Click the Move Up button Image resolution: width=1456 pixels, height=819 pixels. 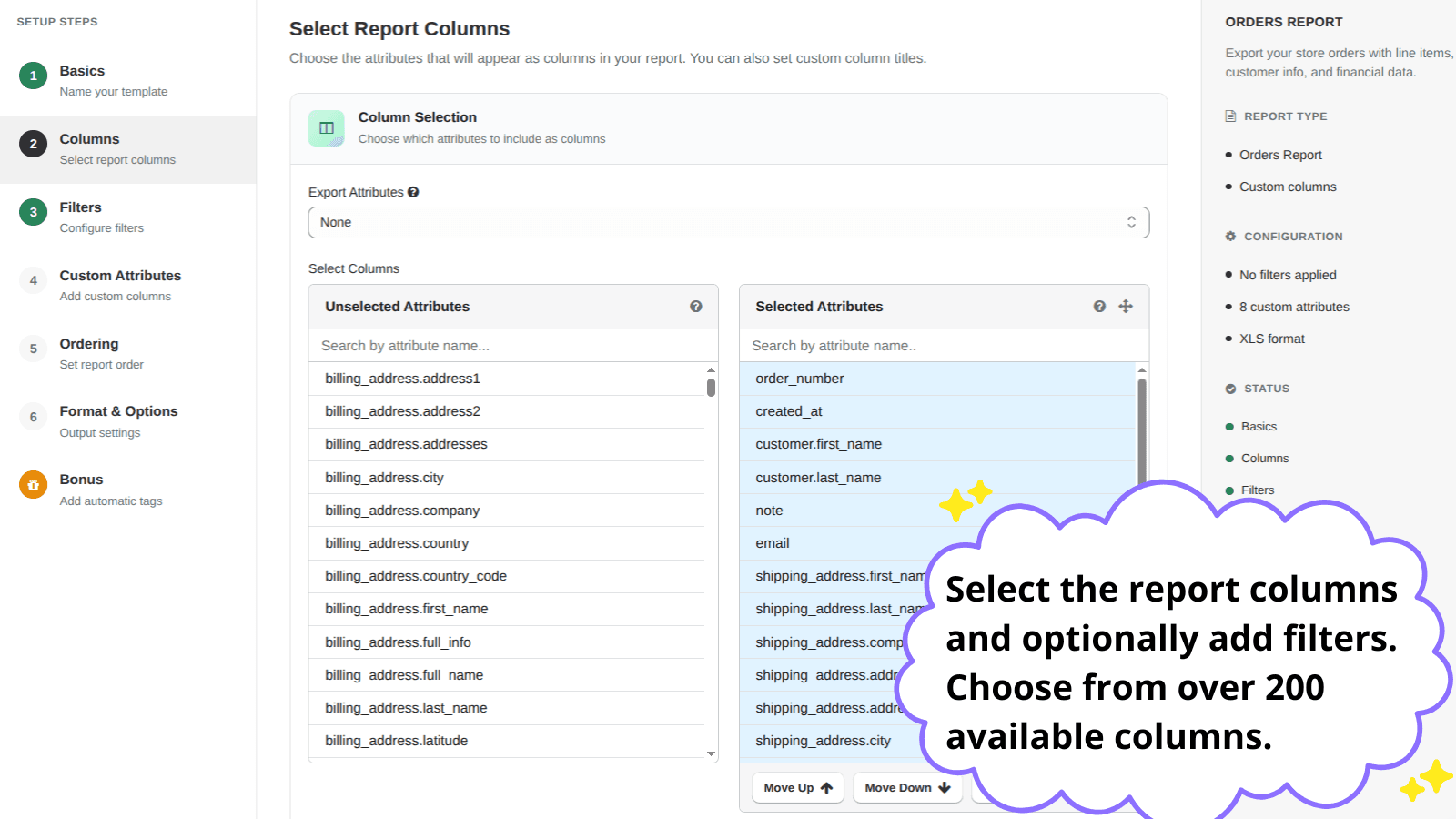point(797,787)
